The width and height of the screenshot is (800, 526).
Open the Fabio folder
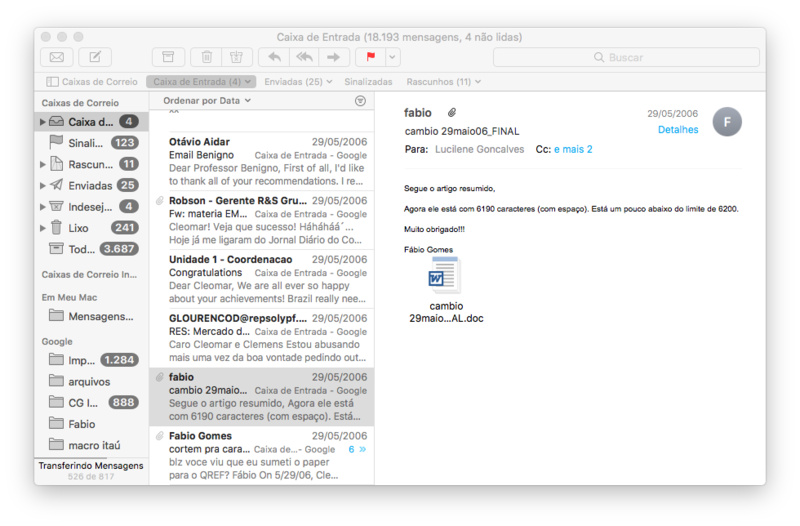coord(92,424)
